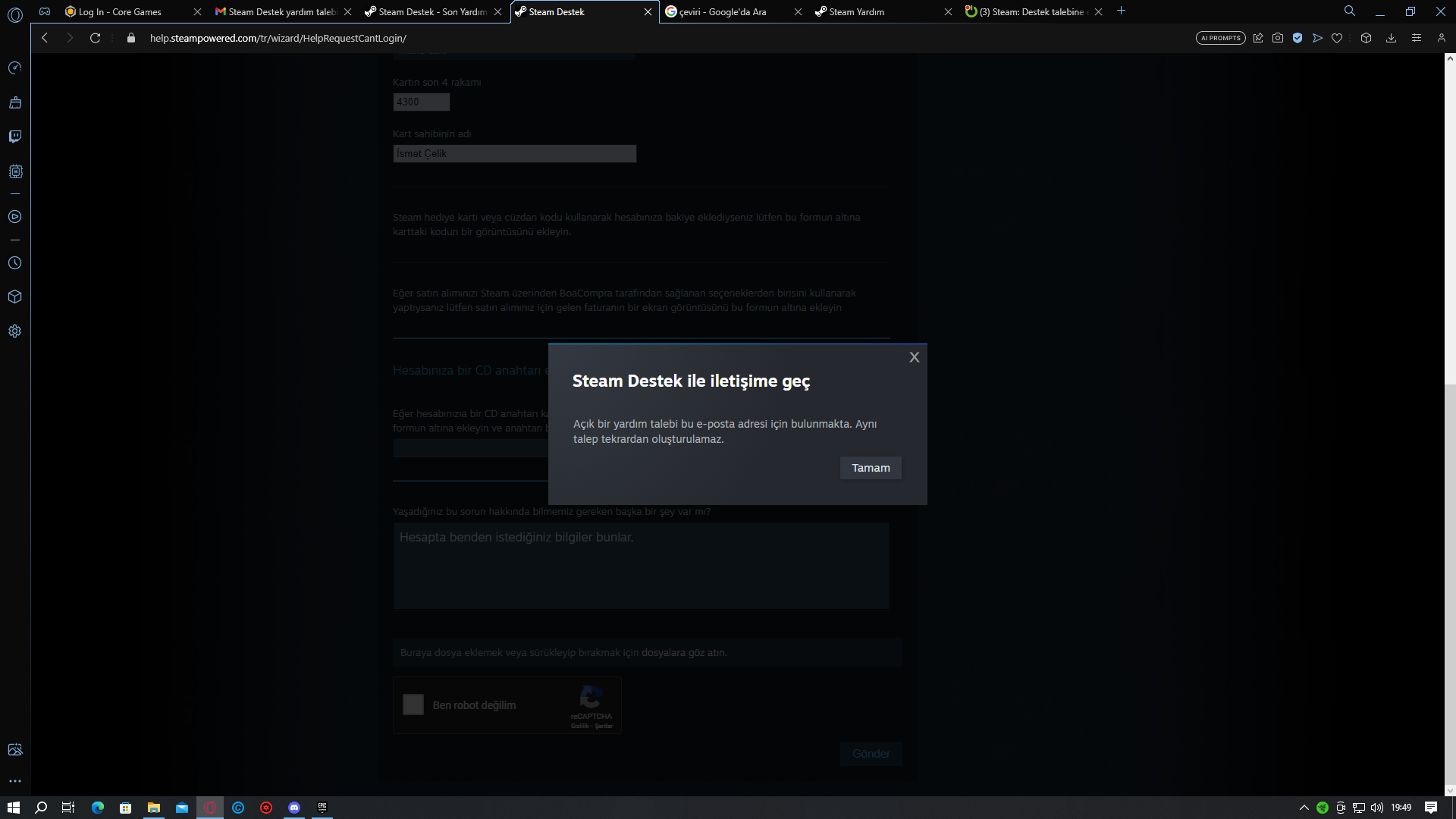Open sidebar settings gear icon
The height and width of the screenshot is (819, 1456).
(15, 331)
